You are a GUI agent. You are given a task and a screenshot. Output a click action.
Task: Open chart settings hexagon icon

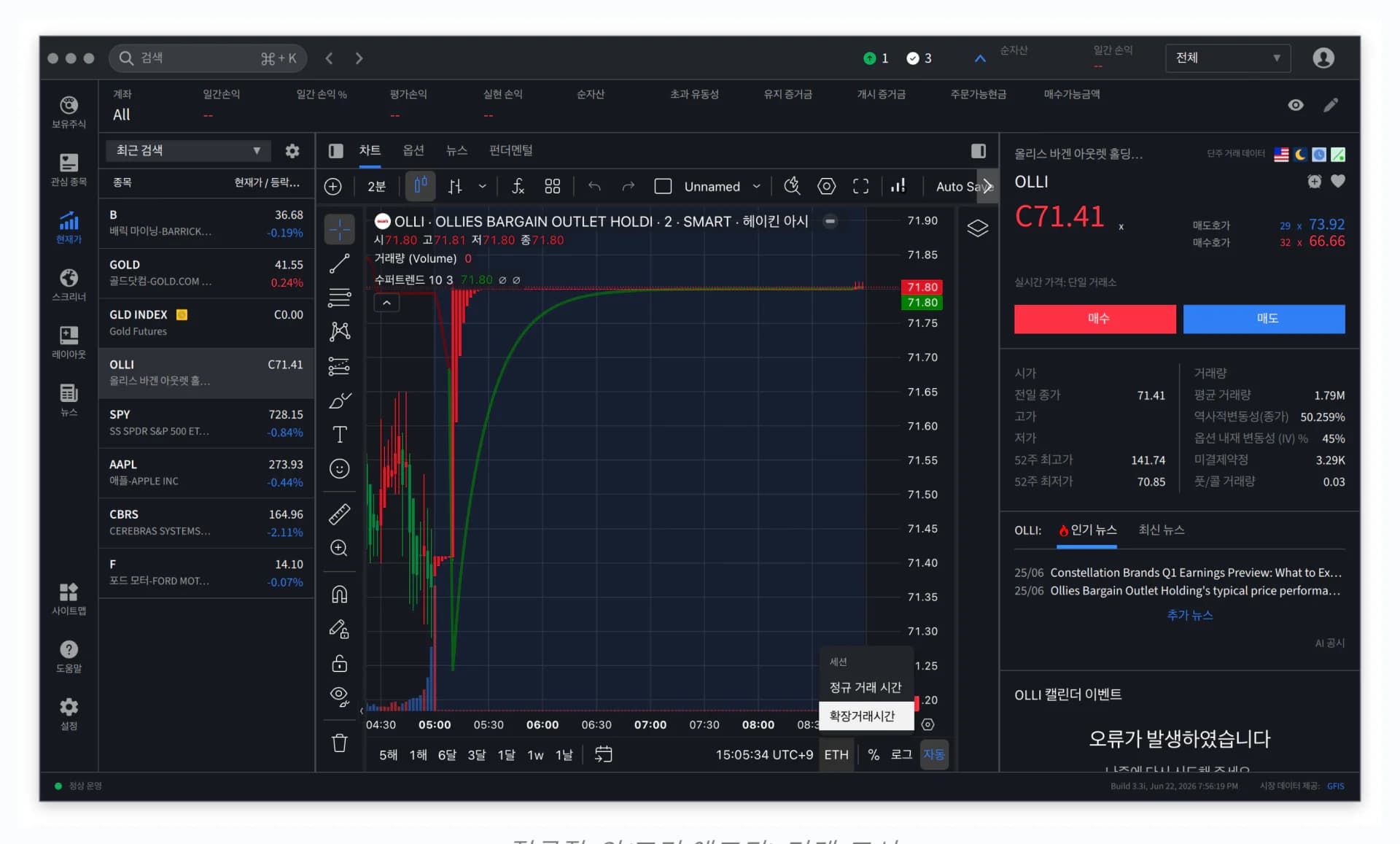click(826, 187)
